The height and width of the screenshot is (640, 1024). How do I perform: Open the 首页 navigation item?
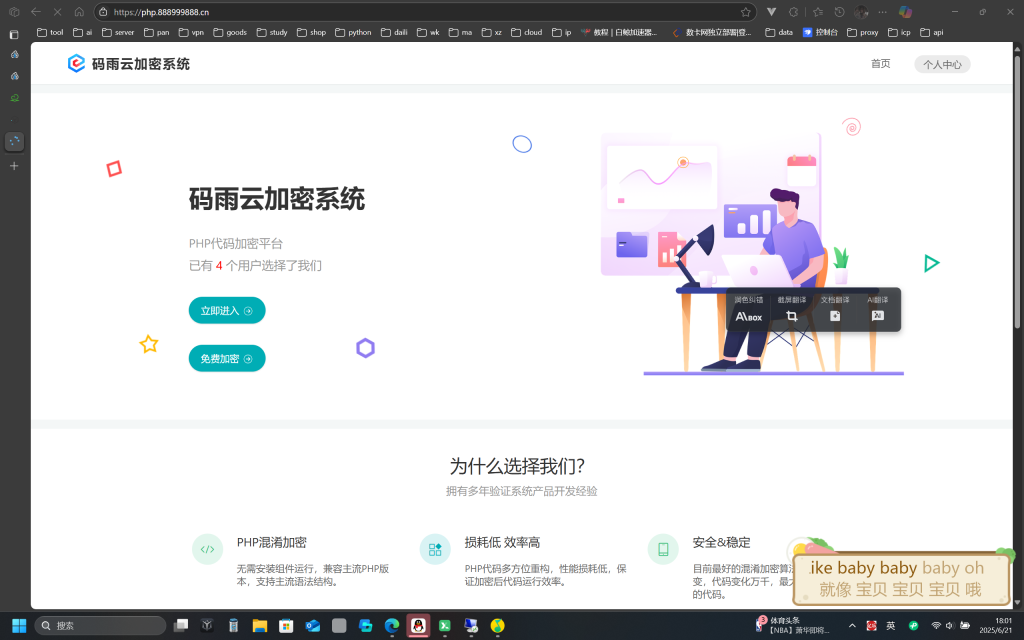[879, 63]
